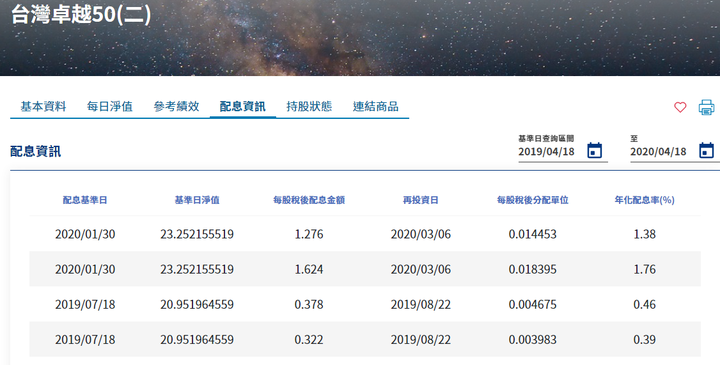
Task: Click the 每股稅後配息金額 column header
Action: [x=309, y=200]
